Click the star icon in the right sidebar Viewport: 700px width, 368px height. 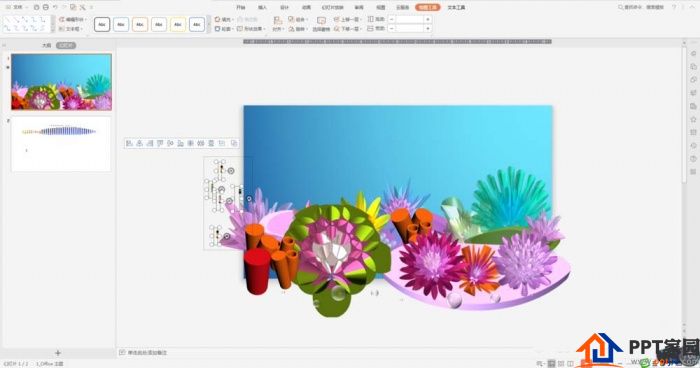pyautogui.click(x=693, y=119)
